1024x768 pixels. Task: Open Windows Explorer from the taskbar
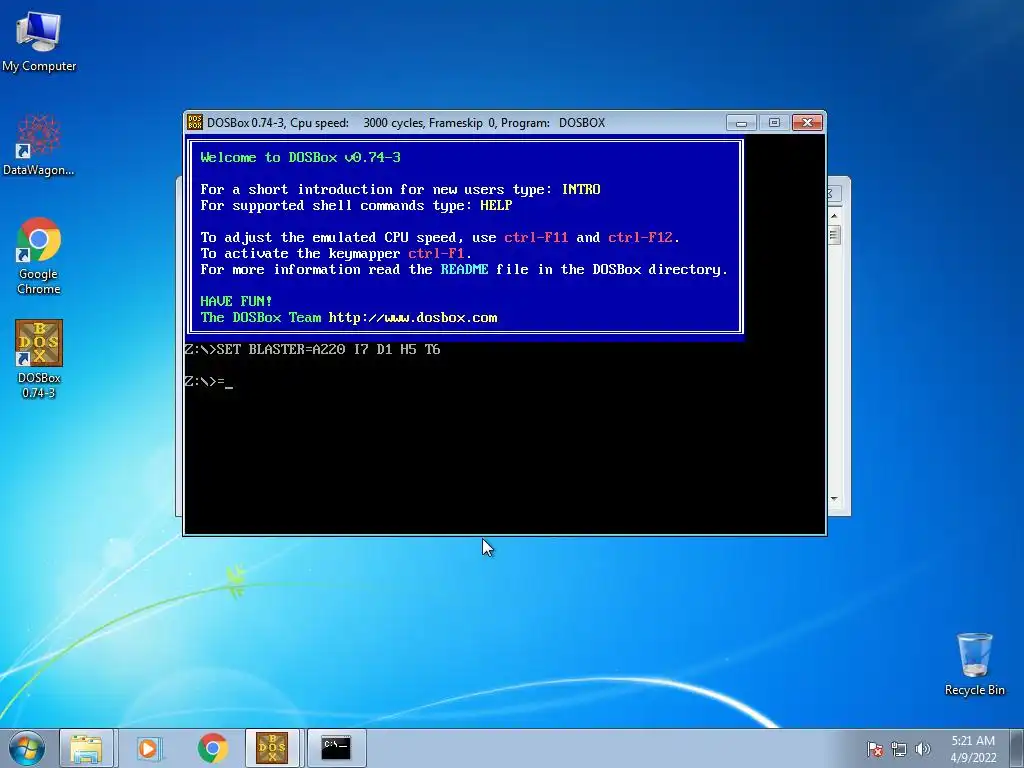pos(86,748)
